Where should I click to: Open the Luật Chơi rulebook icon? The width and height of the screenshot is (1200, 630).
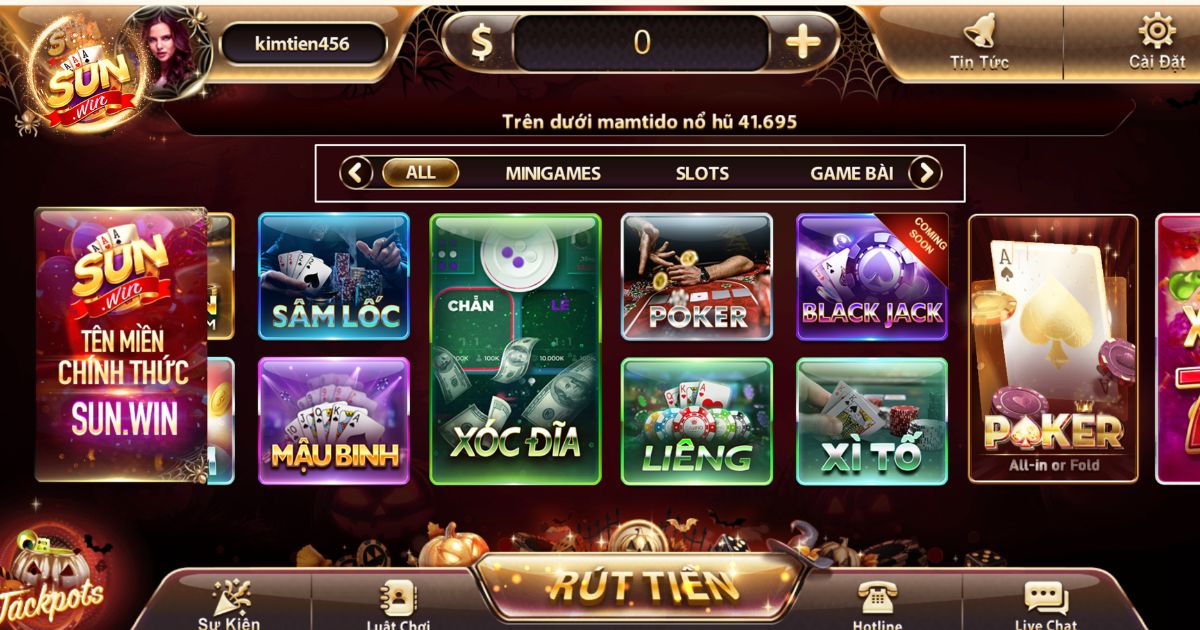pyautogui.click(x=397, y=597)
